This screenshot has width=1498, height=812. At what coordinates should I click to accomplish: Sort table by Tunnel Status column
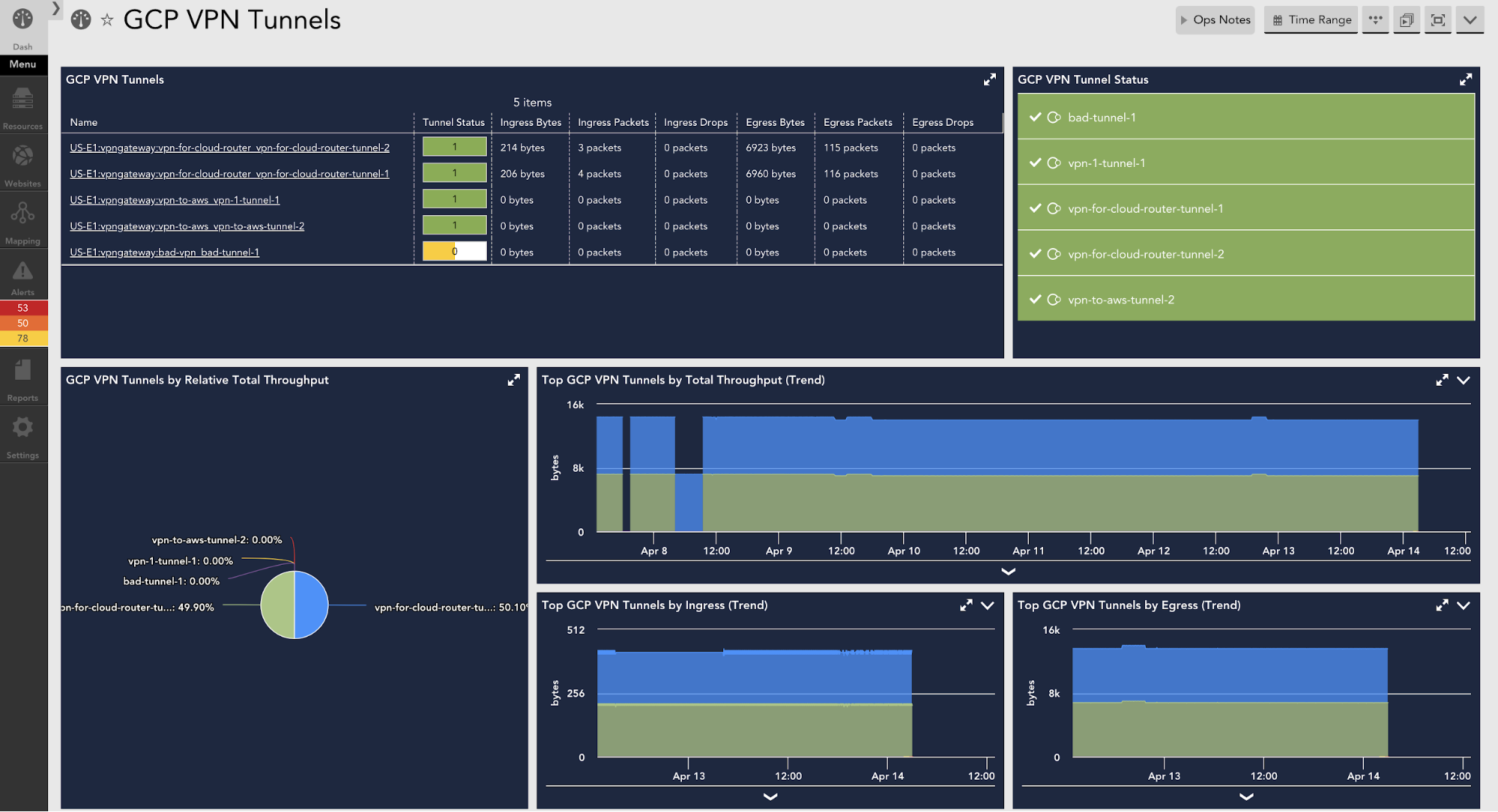pos(453,122)
